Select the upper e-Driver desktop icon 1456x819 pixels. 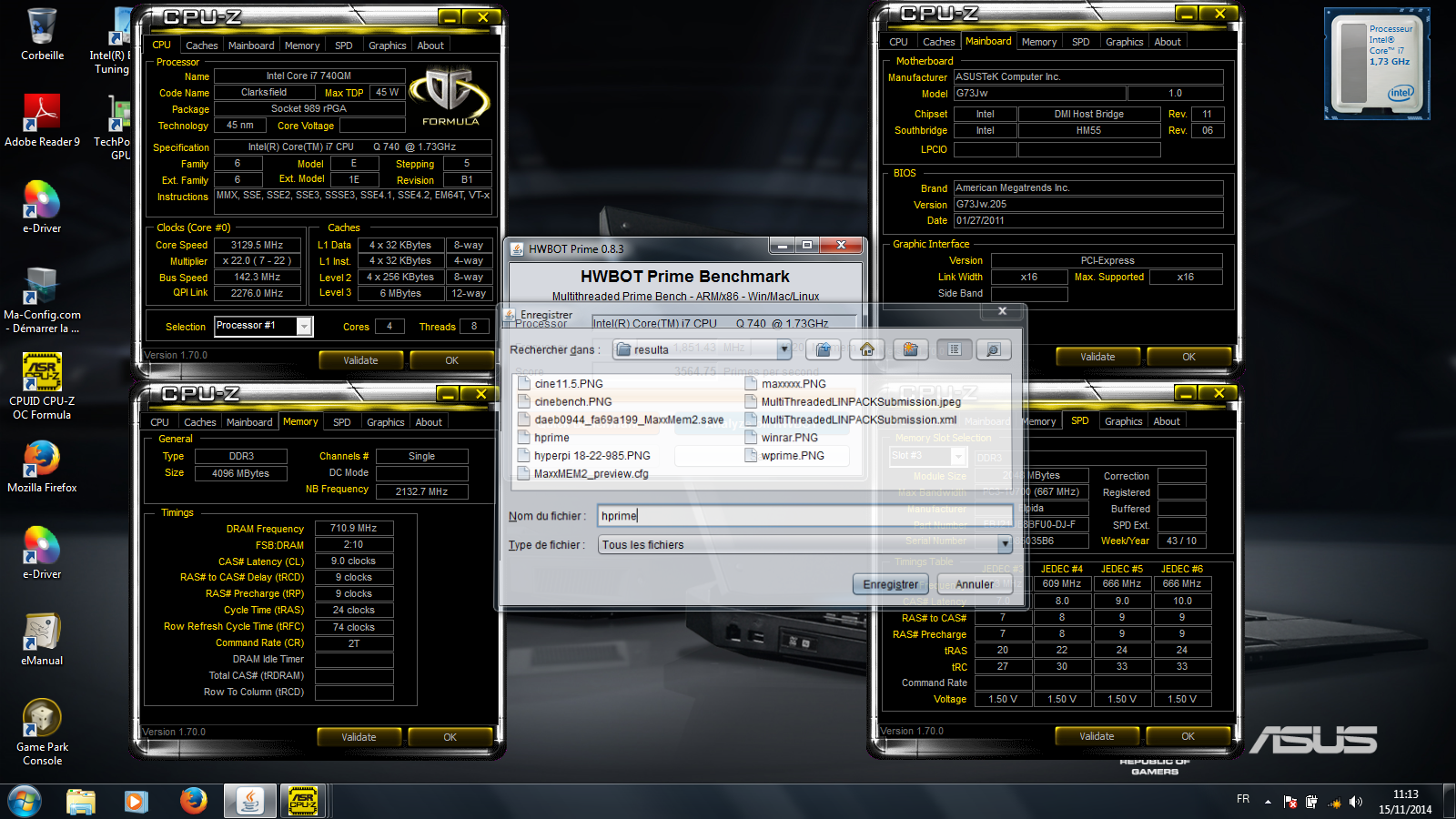coord(42,207)
